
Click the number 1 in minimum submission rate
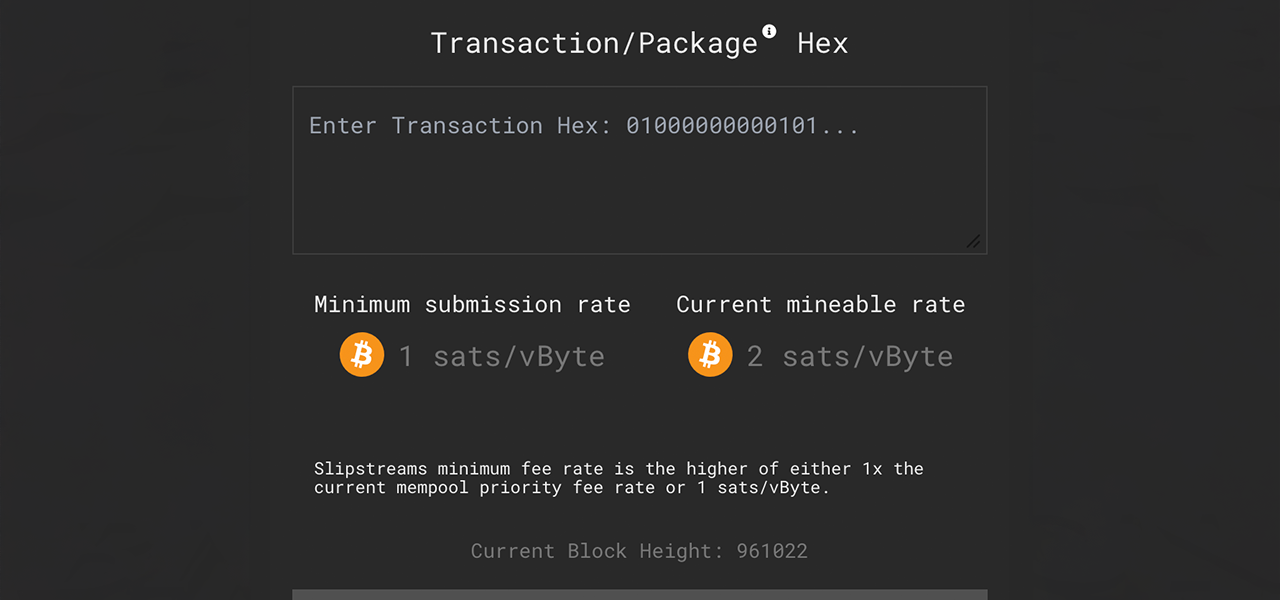(406, 356)
